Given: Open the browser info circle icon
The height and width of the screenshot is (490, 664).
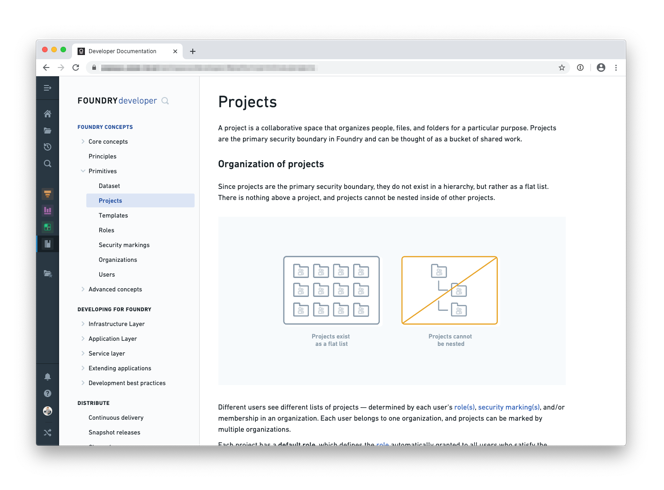Looking at the screenshot, I should (x=580, y=68).
